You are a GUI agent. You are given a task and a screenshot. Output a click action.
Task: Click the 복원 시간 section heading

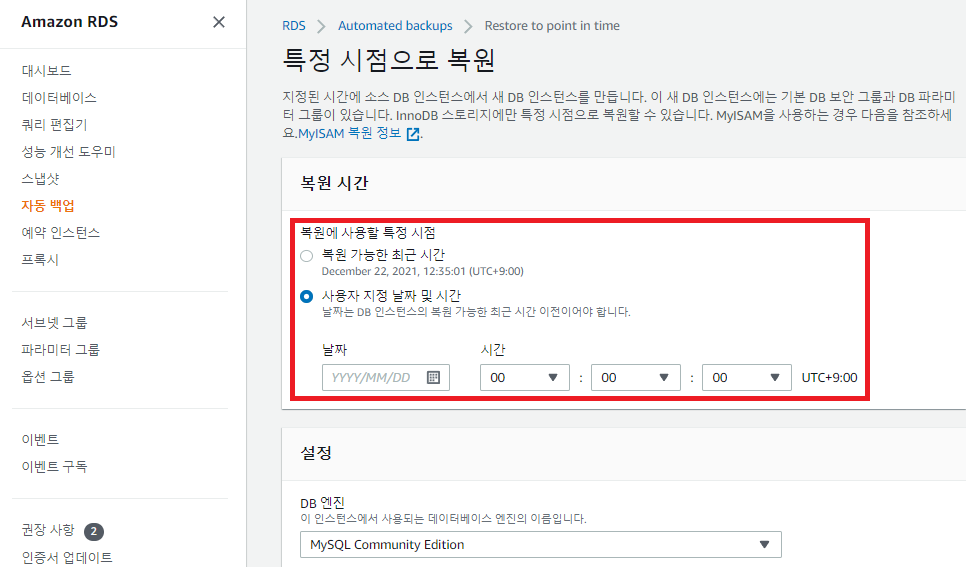click(x=334, y=183)
